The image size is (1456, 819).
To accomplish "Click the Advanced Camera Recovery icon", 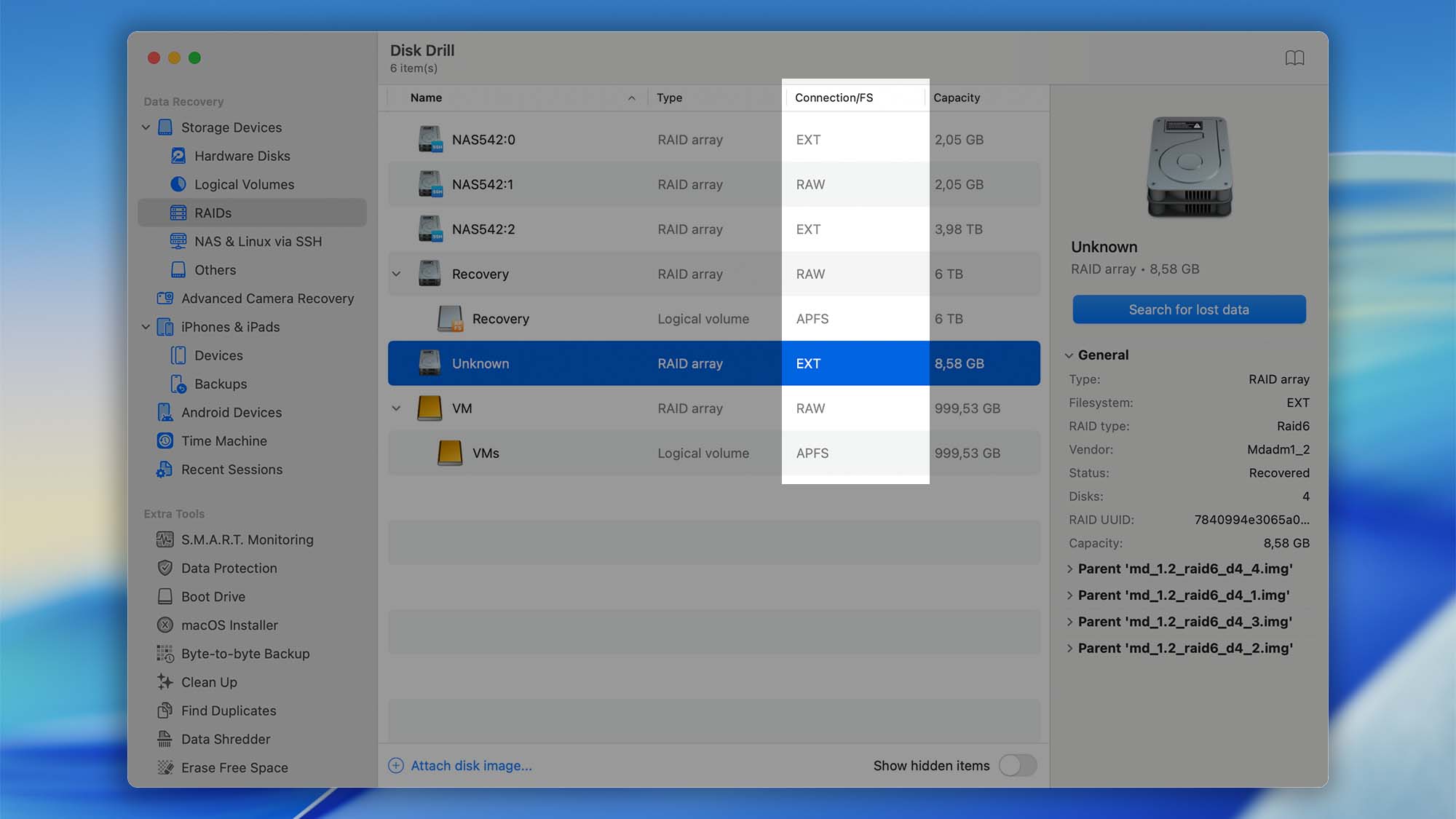I will point(165,298).
